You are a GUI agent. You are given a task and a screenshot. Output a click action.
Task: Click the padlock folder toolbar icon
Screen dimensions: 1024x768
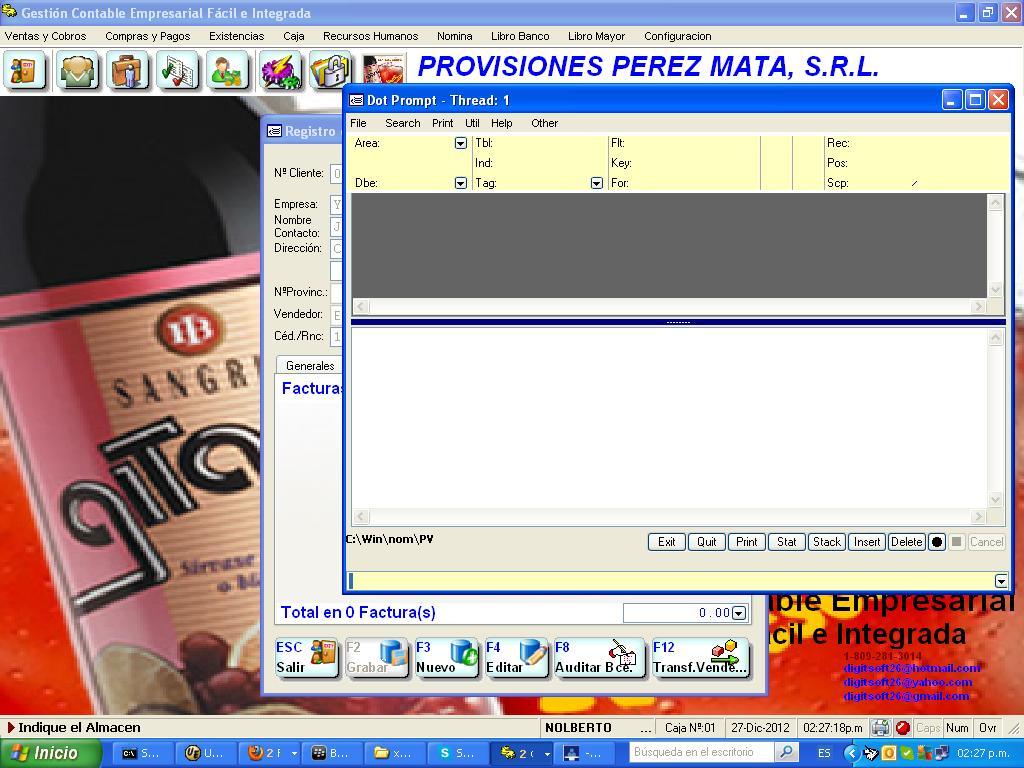click(329, 71)
